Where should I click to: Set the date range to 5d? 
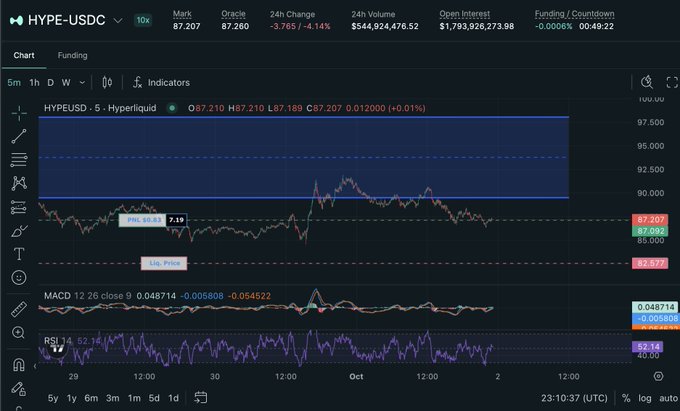154,398
